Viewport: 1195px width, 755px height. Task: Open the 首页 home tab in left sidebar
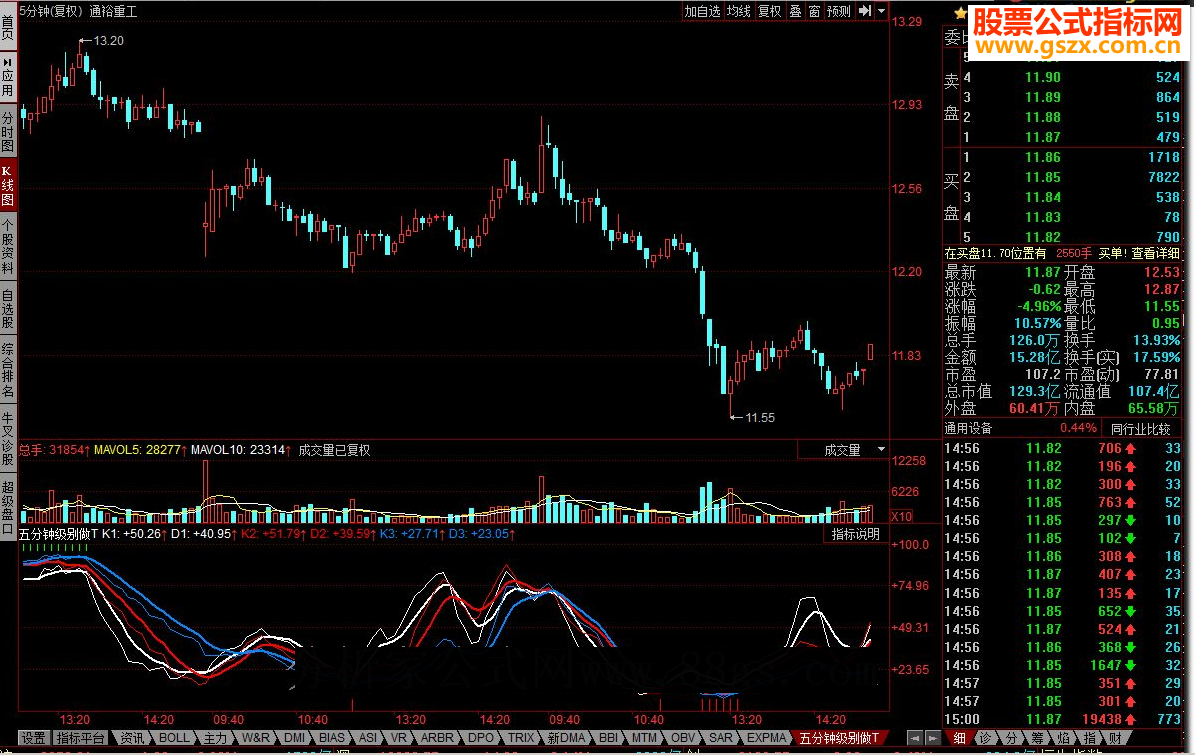[x=8, y=25]
